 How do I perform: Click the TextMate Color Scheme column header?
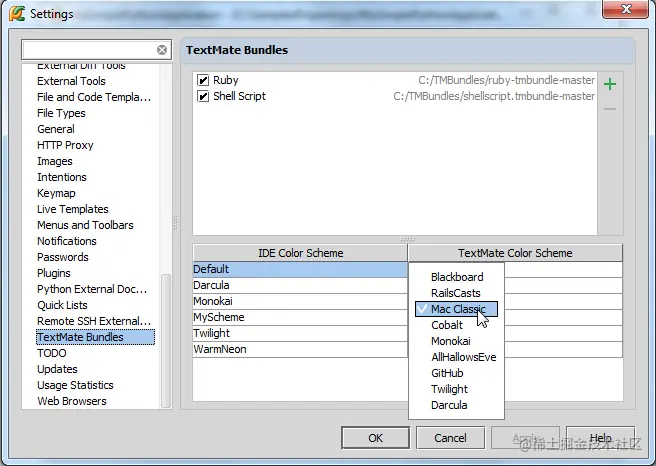[x=515, y=253]
